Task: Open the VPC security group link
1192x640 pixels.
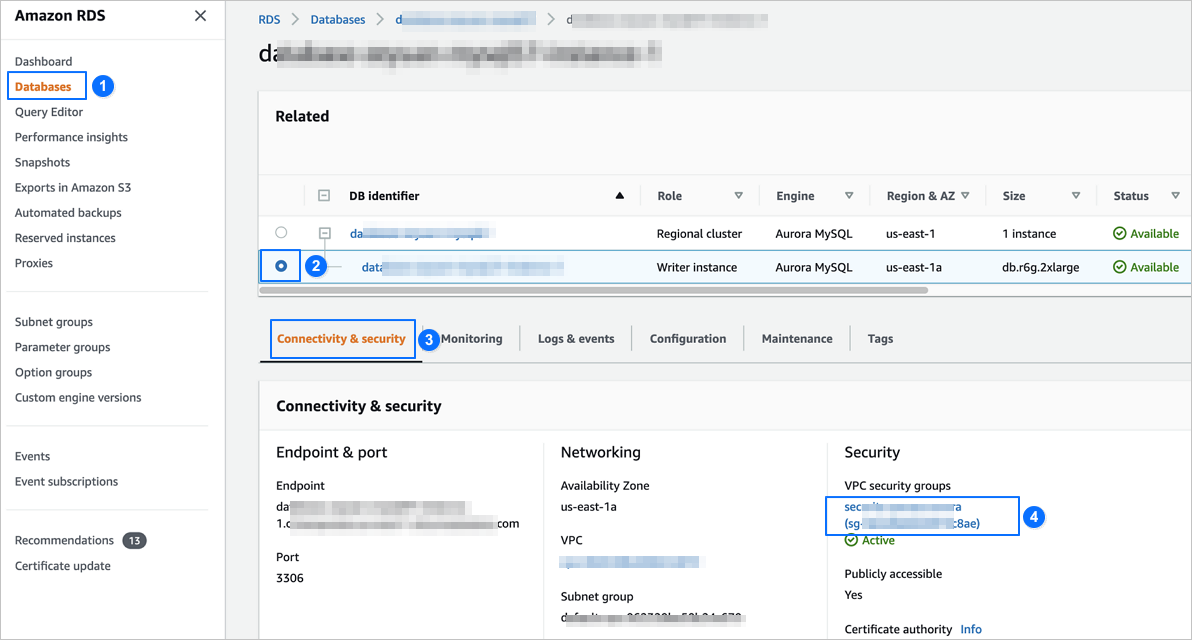Action: 911,515
